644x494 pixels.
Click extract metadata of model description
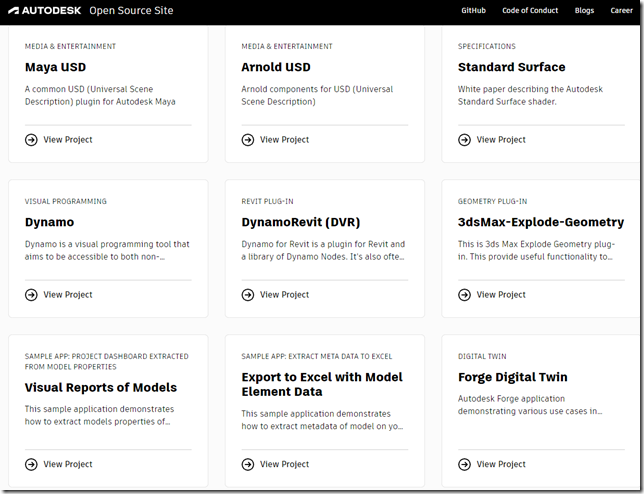pos(322,420)
